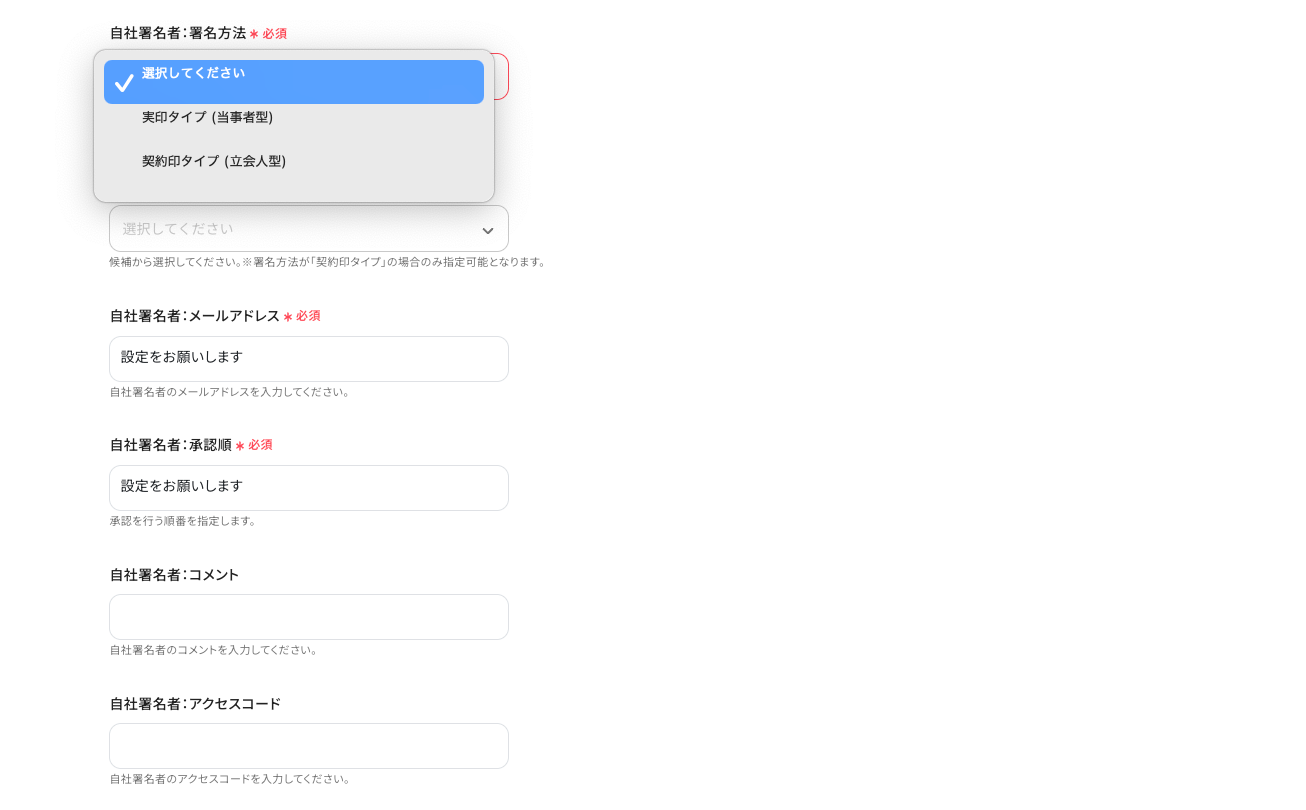Screen dimensions: 1306x810
Task: Click the 自社署名者:メールアドレス label text
Action: point(195,316)
